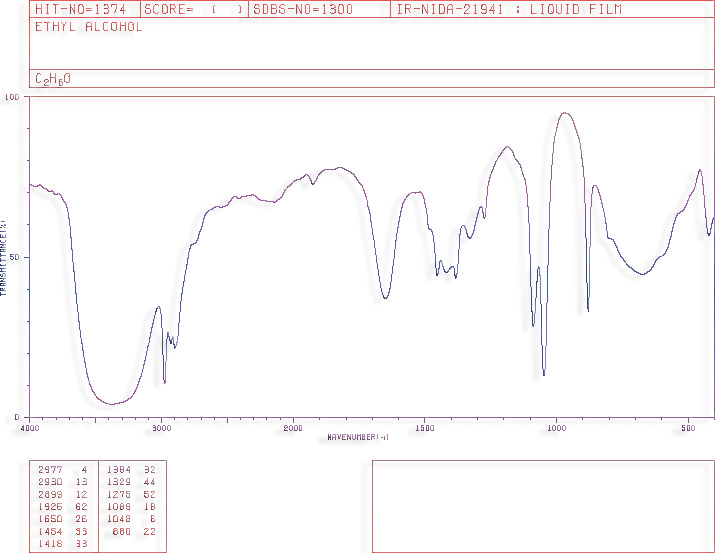Click transmittance value '52' beside 1275

click(x=150, y=494)
